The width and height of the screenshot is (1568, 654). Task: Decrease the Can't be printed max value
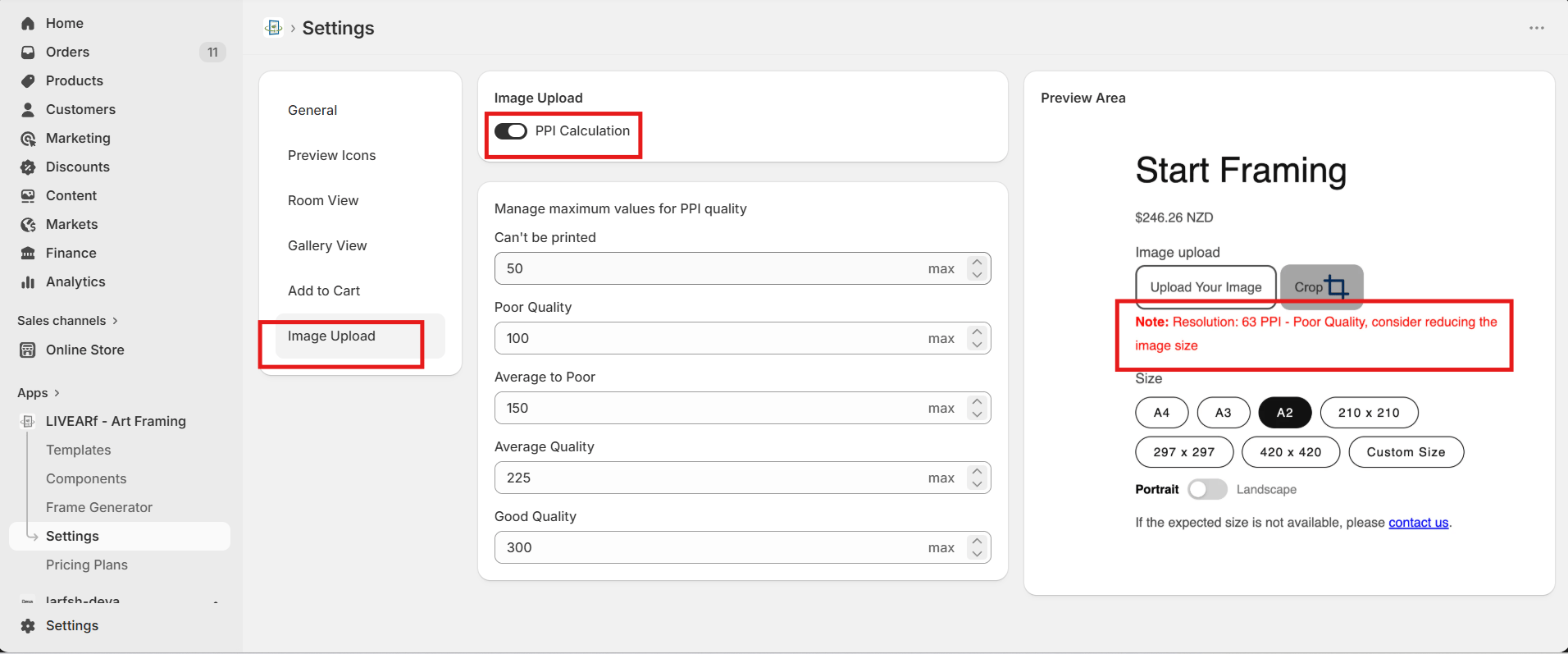977,275
